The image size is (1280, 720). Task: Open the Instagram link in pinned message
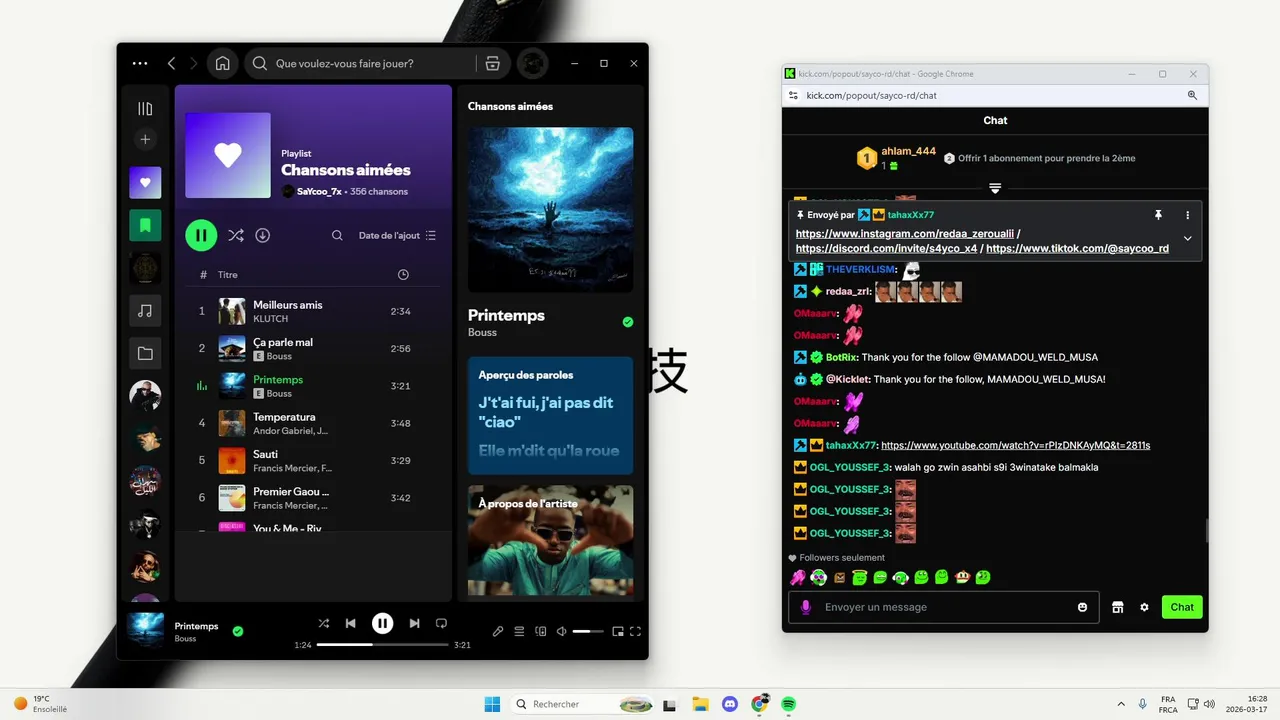[x=904, y=233]
